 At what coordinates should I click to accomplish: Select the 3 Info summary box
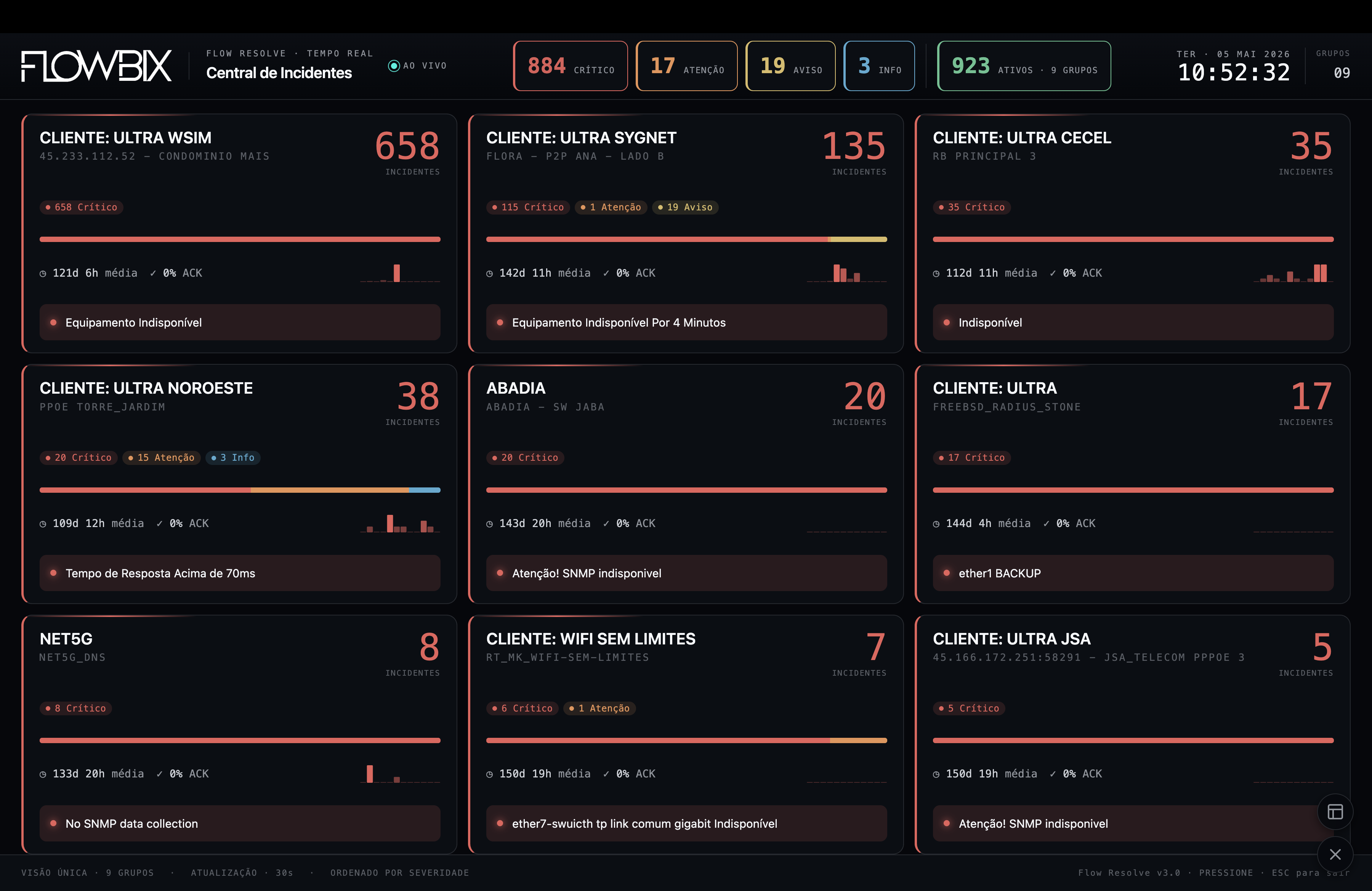pyautogui.click(x=879, y=66)
